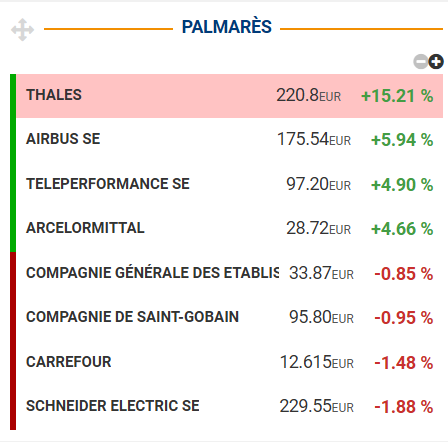This screenshot has height=442, width=448.
Task: Click Teleperformance +4.90 % variation
Action: pos(402,185)
